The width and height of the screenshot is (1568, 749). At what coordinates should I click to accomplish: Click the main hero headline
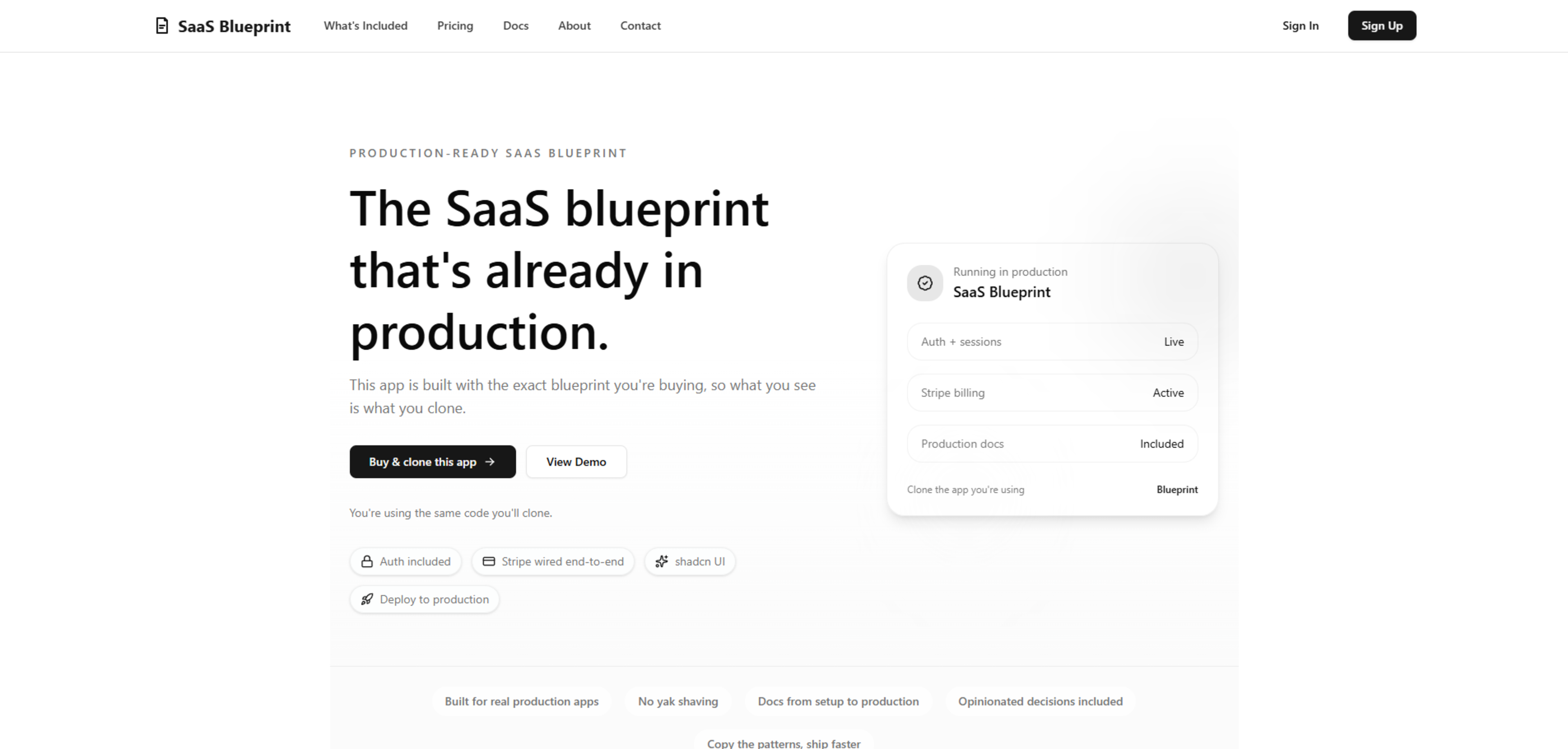559,270
